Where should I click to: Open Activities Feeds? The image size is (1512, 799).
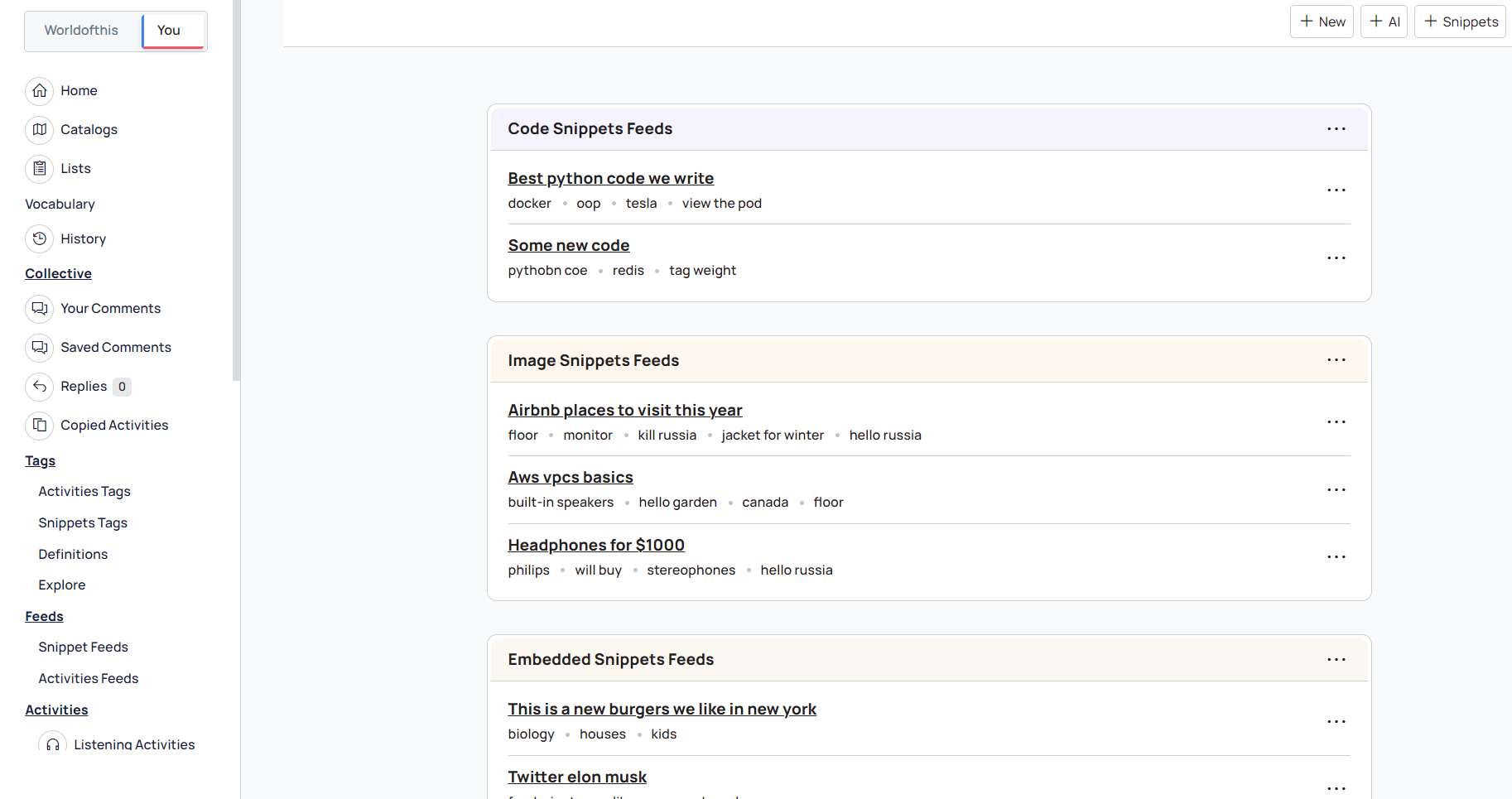tap(88, 679)
